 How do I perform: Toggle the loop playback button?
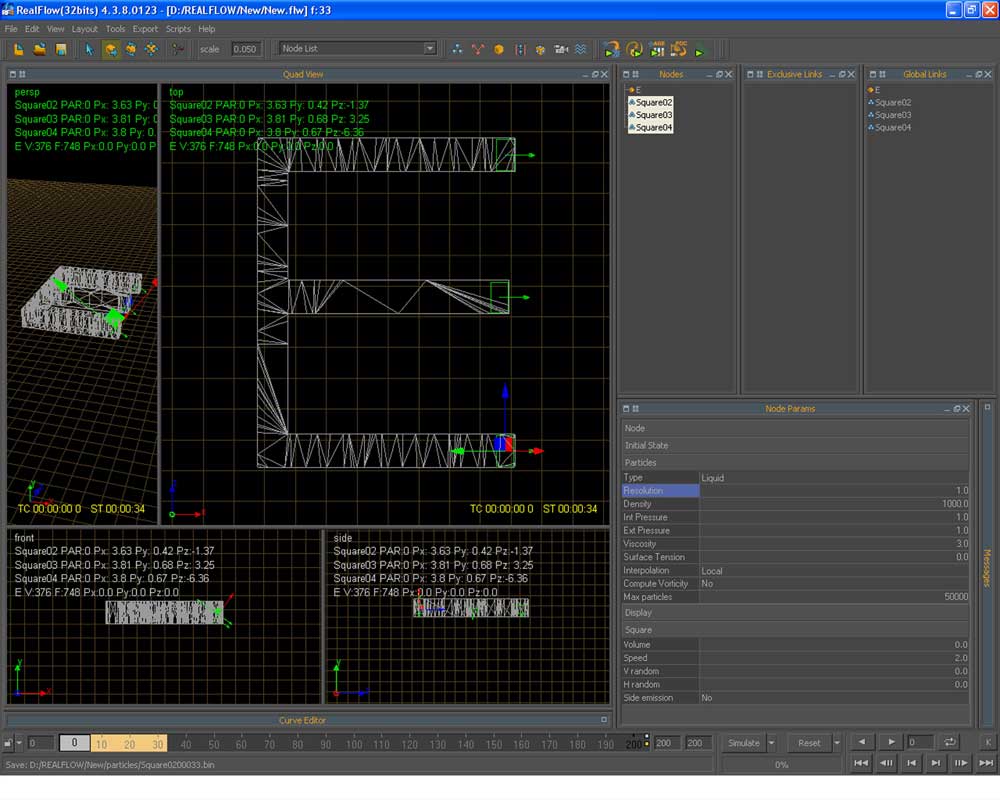tap(949, 742)
